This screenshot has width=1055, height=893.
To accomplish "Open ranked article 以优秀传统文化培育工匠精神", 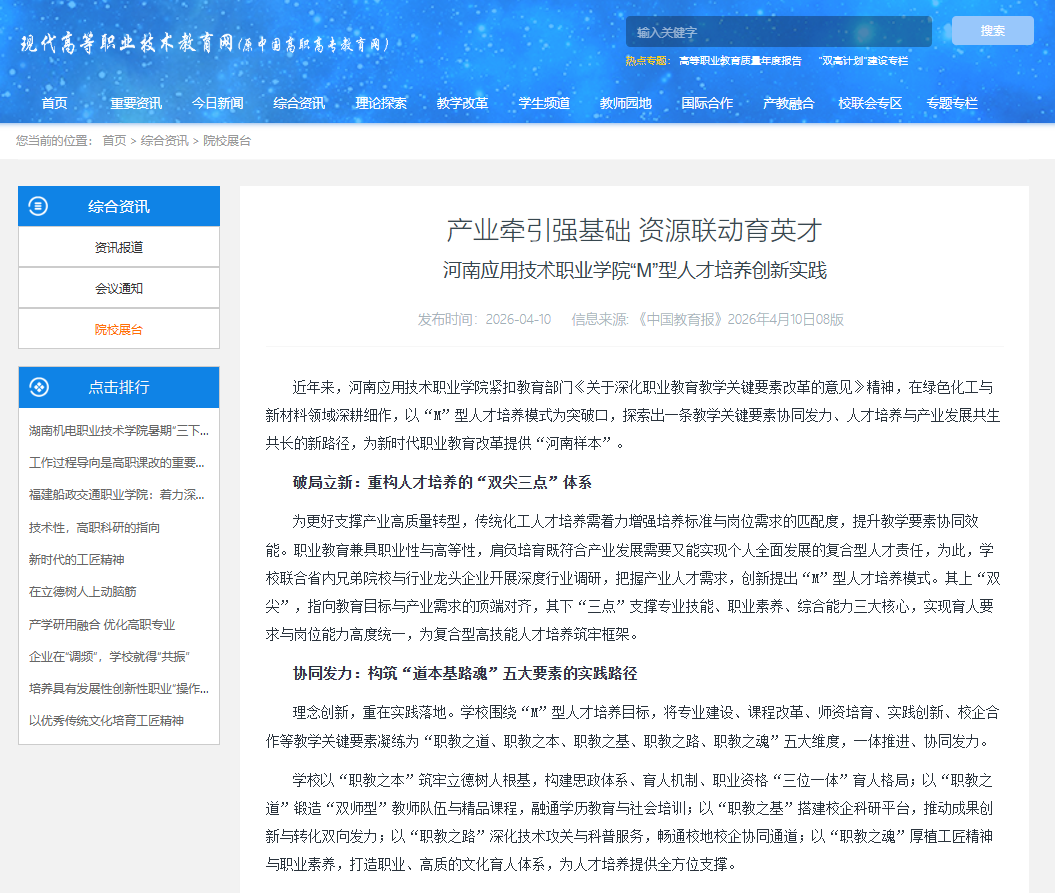I will pyautogui.click(x=106, y=720).
